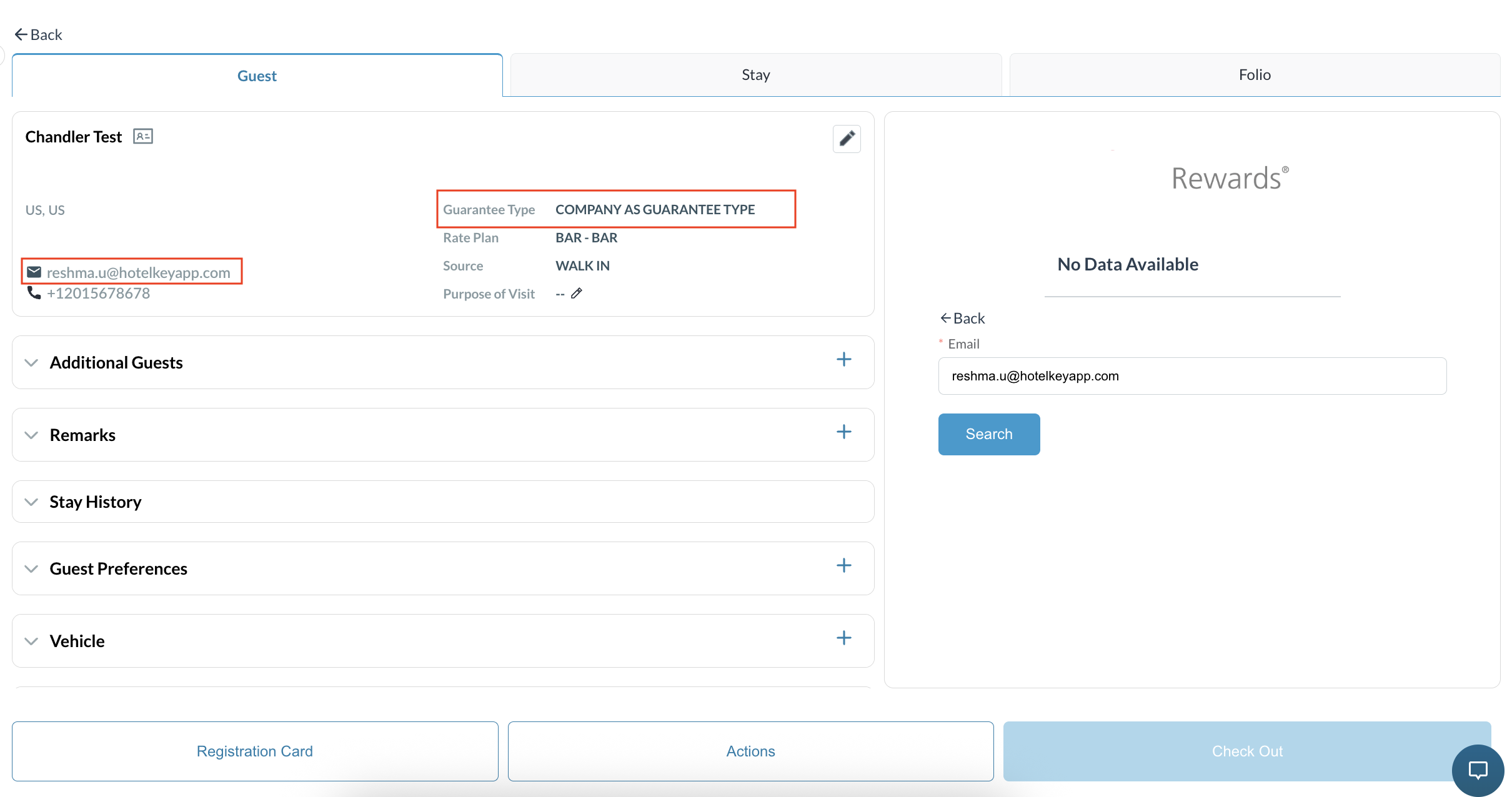
Task: Open the chat support bubble icon
Action: point(1478,770)
